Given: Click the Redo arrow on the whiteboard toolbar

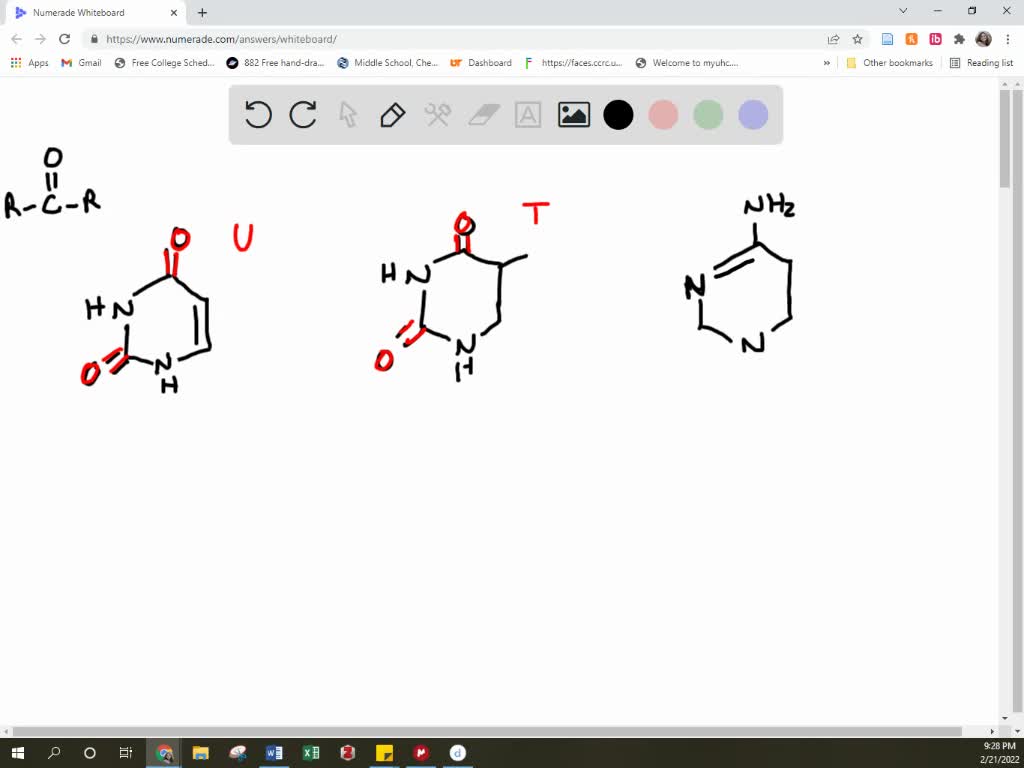Looking at the screenshot, I should 303,114.
